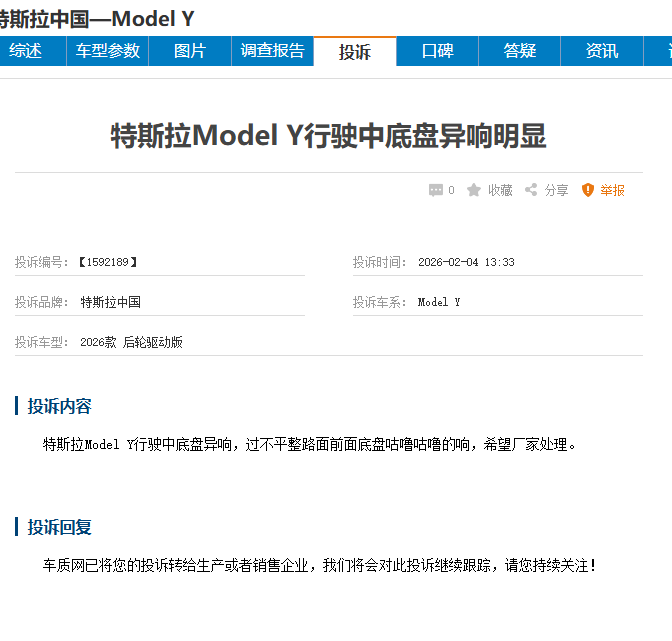
Task: Click the 投诉车型 value 2026款 后轮驱动版
Action: (x=131, y=342)
